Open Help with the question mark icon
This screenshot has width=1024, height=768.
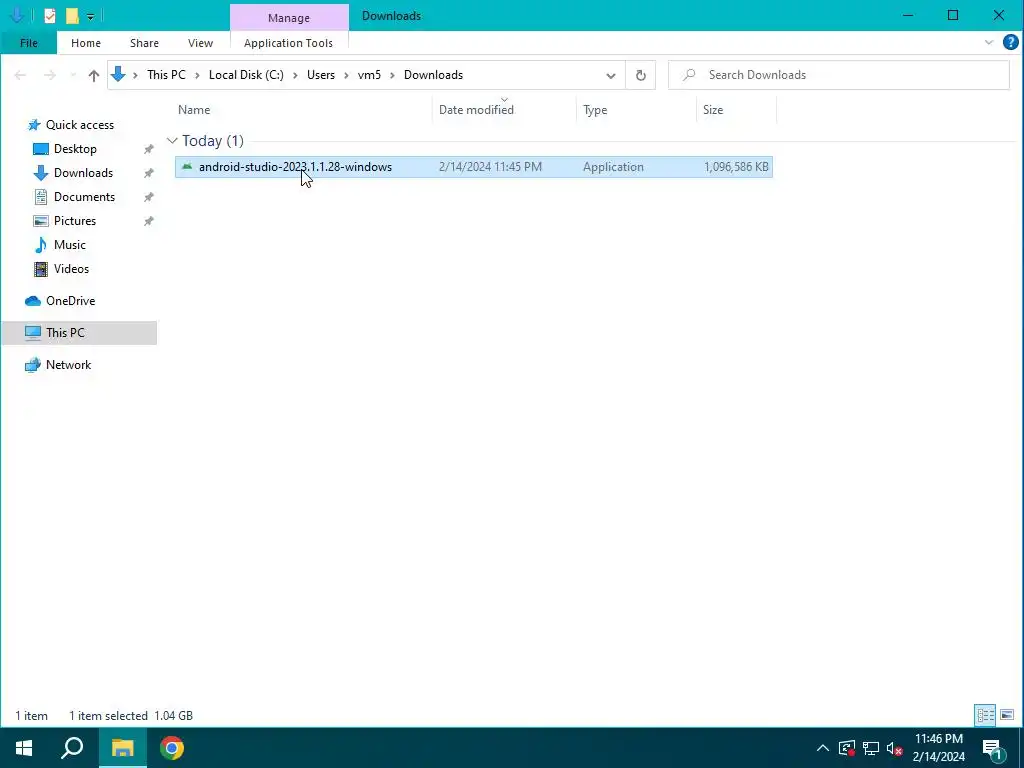pyautogui.click(x=1010, y=42)
